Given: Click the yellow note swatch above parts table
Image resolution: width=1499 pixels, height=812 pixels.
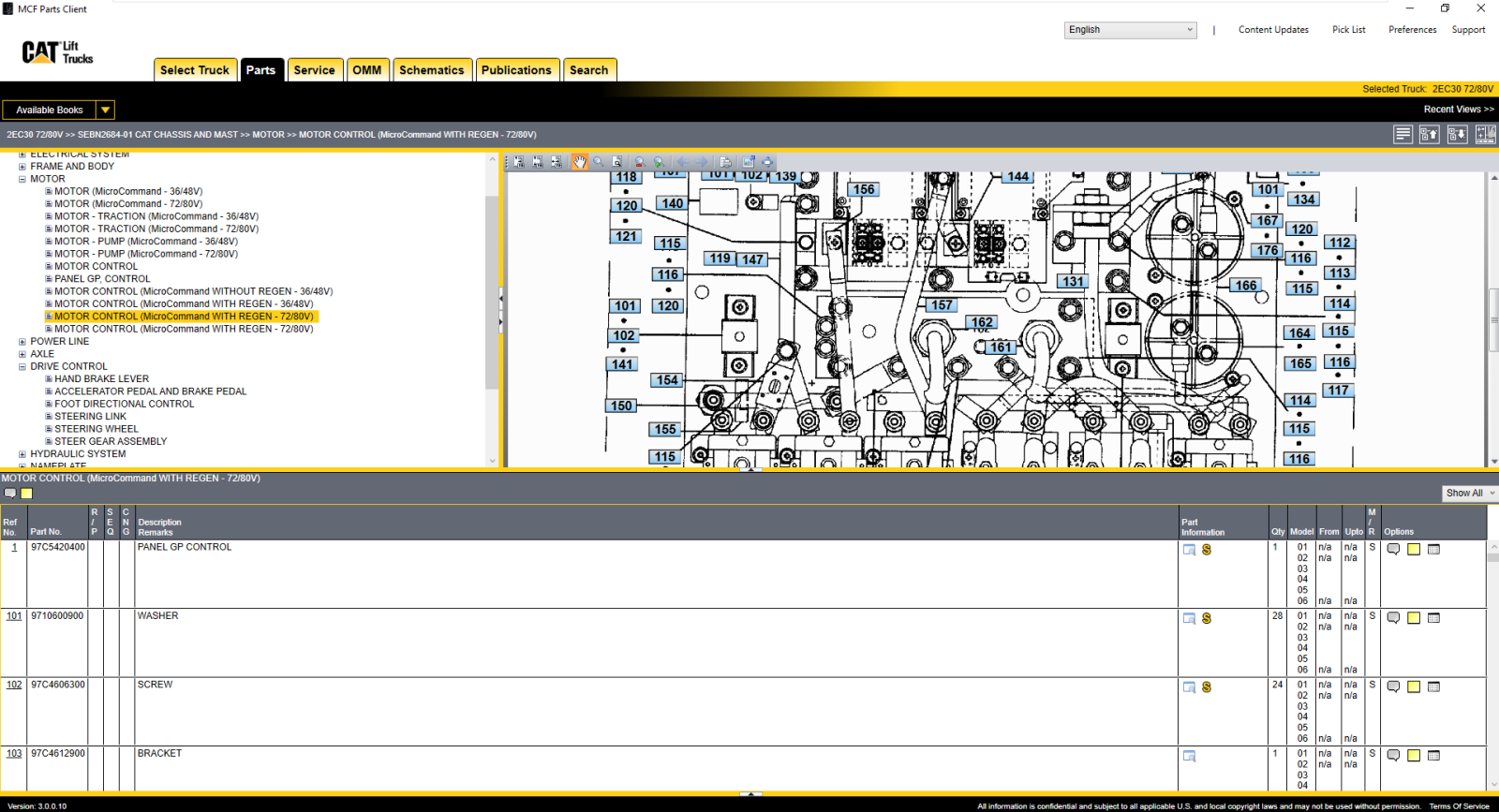Looking at the screenshot, I should pos(27,494).
